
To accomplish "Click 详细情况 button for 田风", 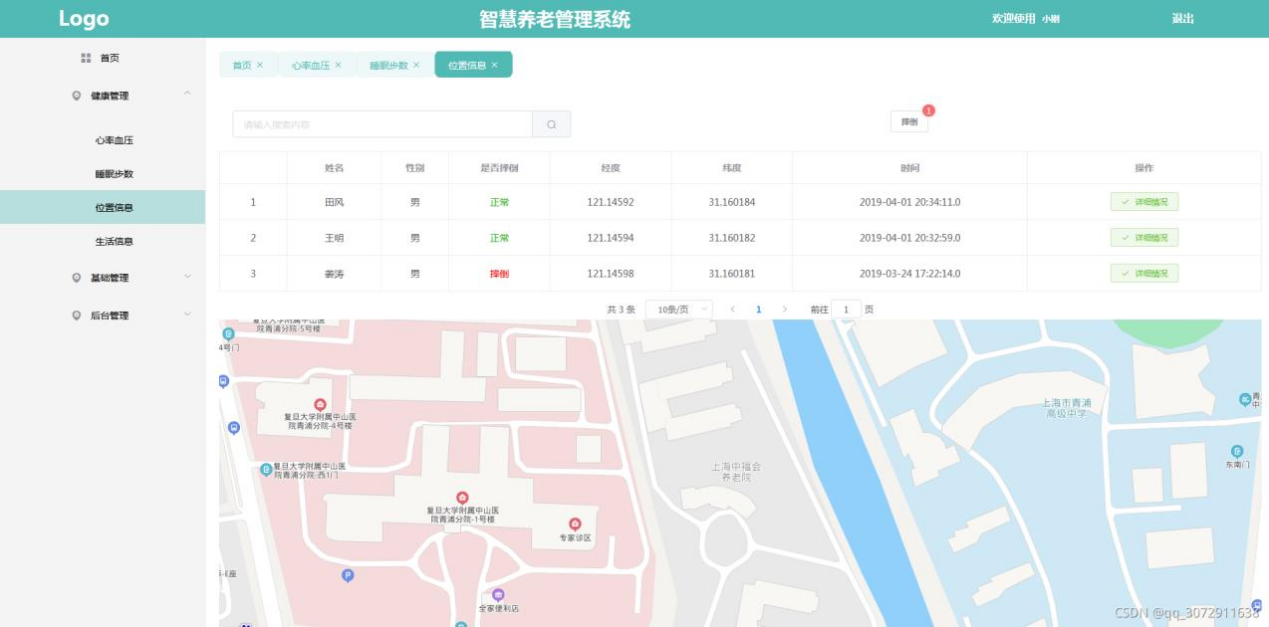I will pyautogui.click(x=1144, y=202).
